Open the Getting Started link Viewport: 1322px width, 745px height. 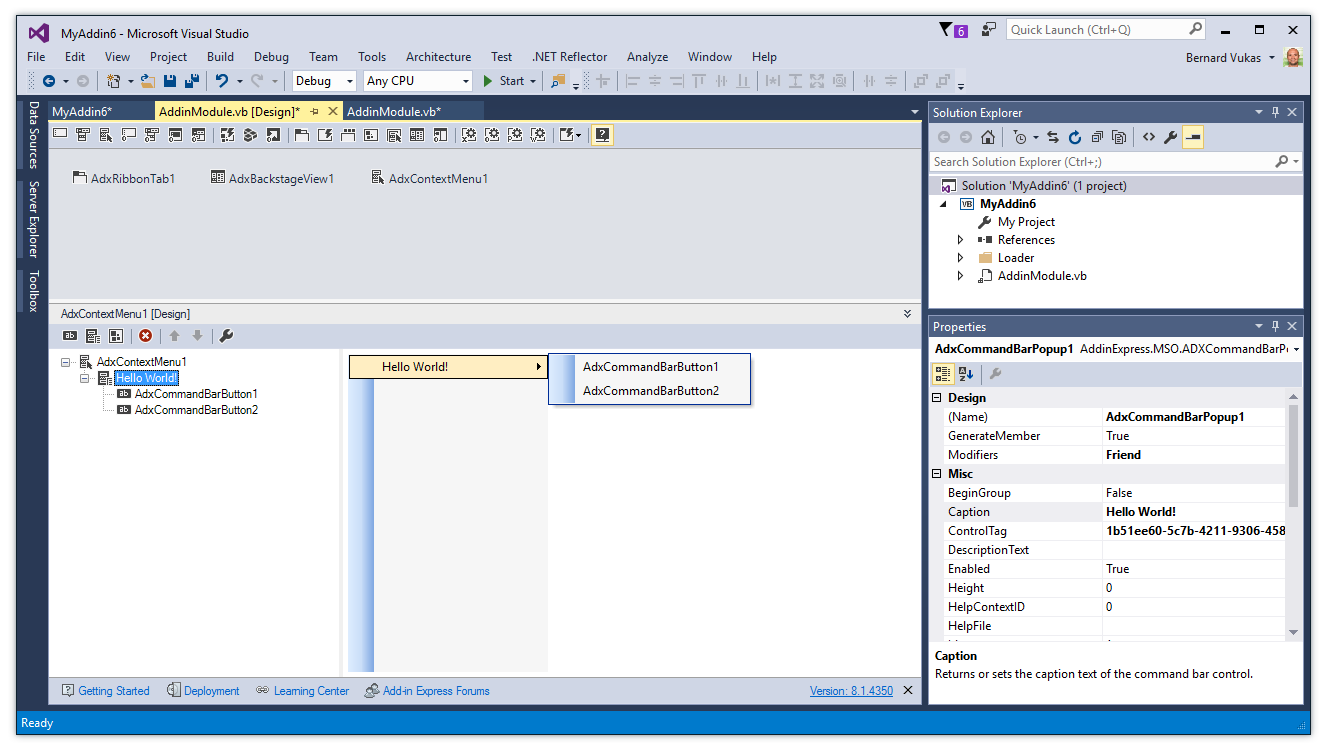(105, 691)
